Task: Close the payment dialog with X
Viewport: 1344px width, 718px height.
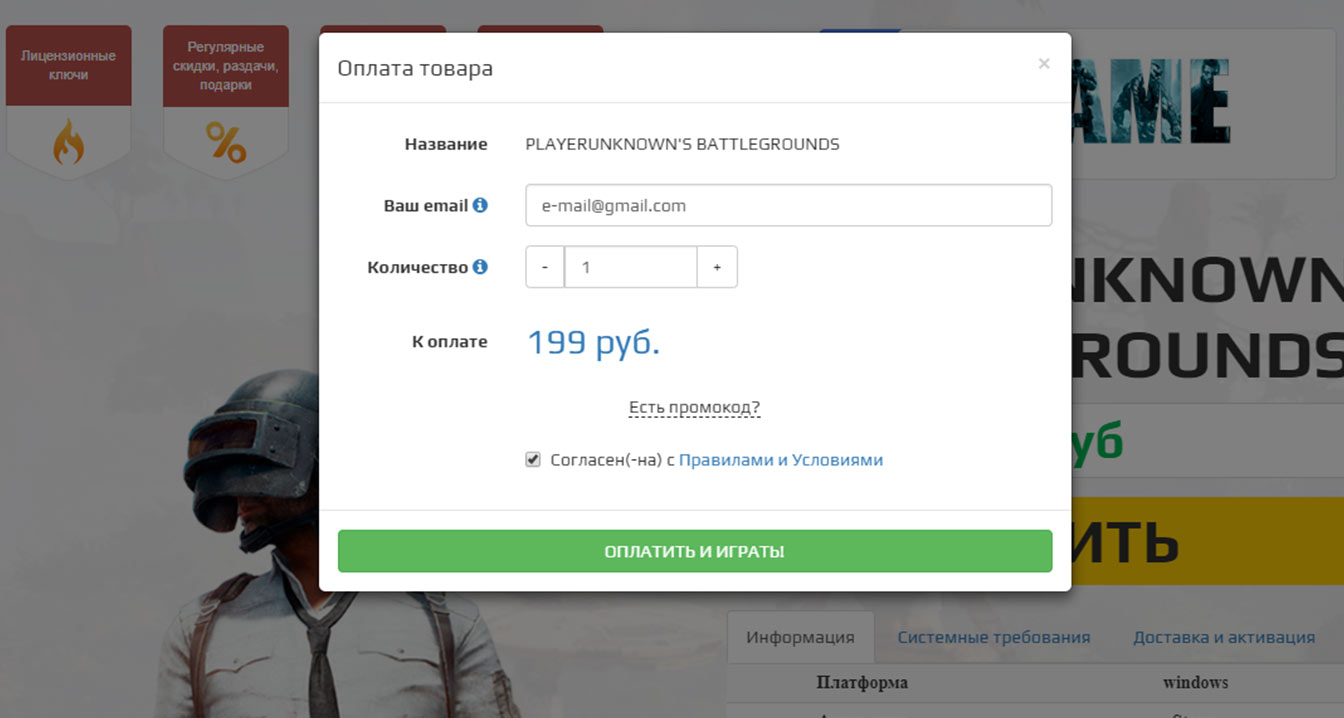Action: [1044, 64]
